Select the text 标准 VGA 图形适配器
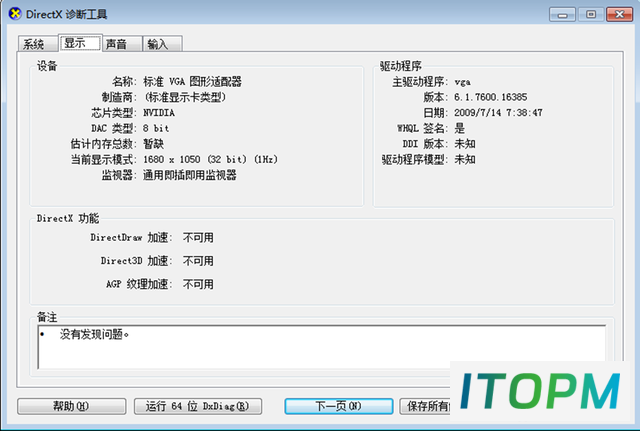Image resolution: width=640 pixels, height=431 pixels. 192,82
